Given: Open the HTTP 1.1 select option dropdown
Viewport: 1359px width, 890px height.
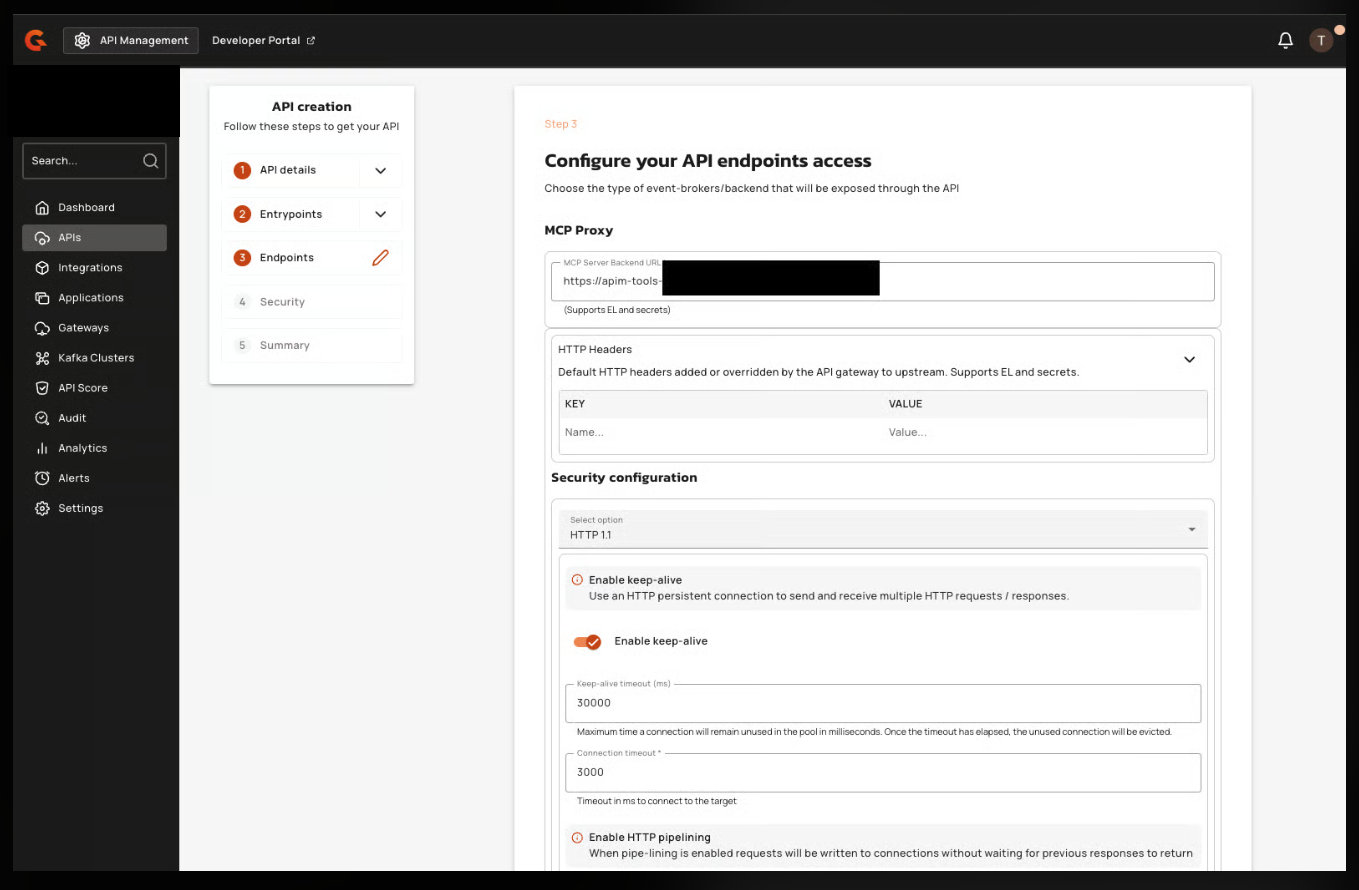Looking at the screenshot, I should click(883, 528).
